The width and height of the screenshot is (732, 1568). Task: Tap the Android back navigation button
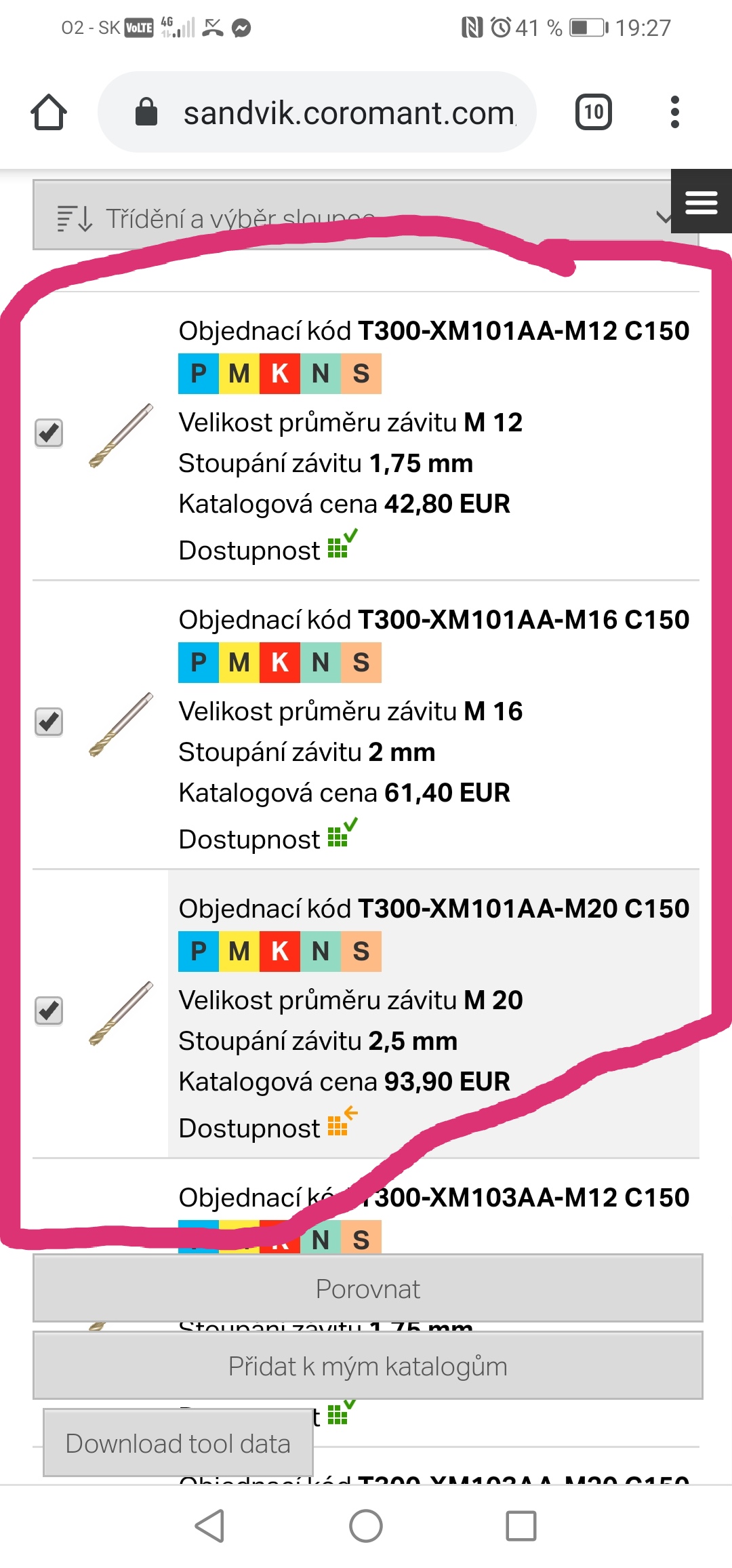[209, 1526]
